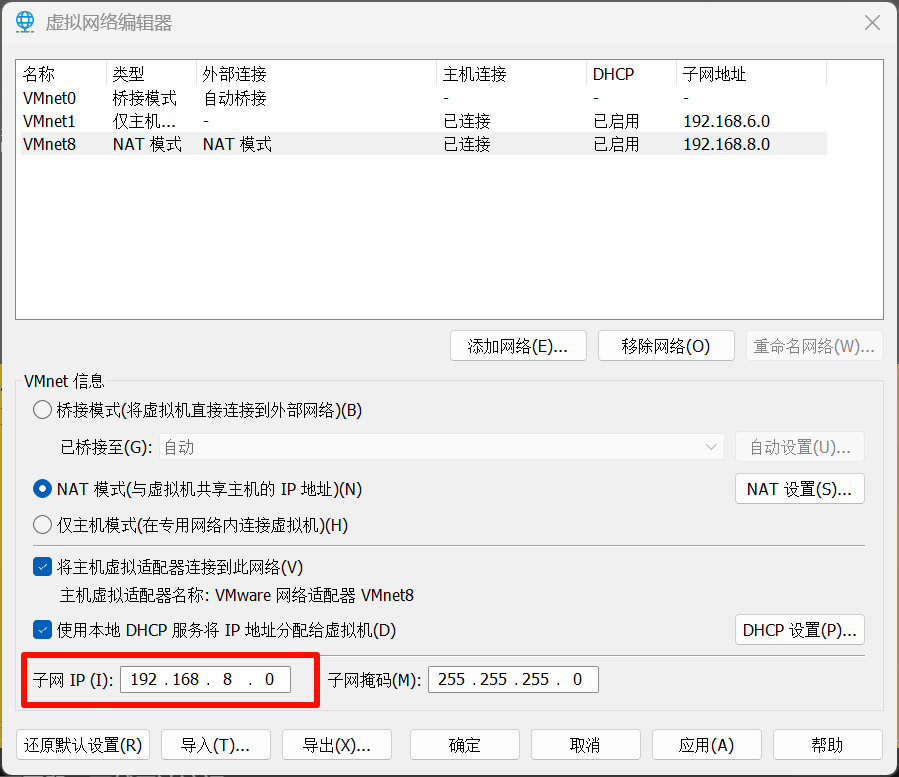This screenshot has height=777, width=899.
Task: Click the 移除网络(O) button
Action: [666, 346]
